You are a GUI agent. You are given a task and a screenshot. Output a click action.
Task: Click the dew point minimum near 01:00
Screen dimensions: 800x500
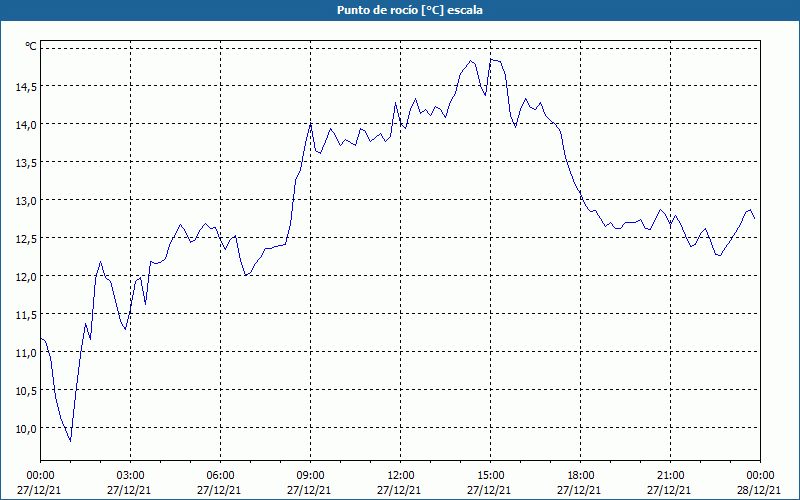[70, 440]
